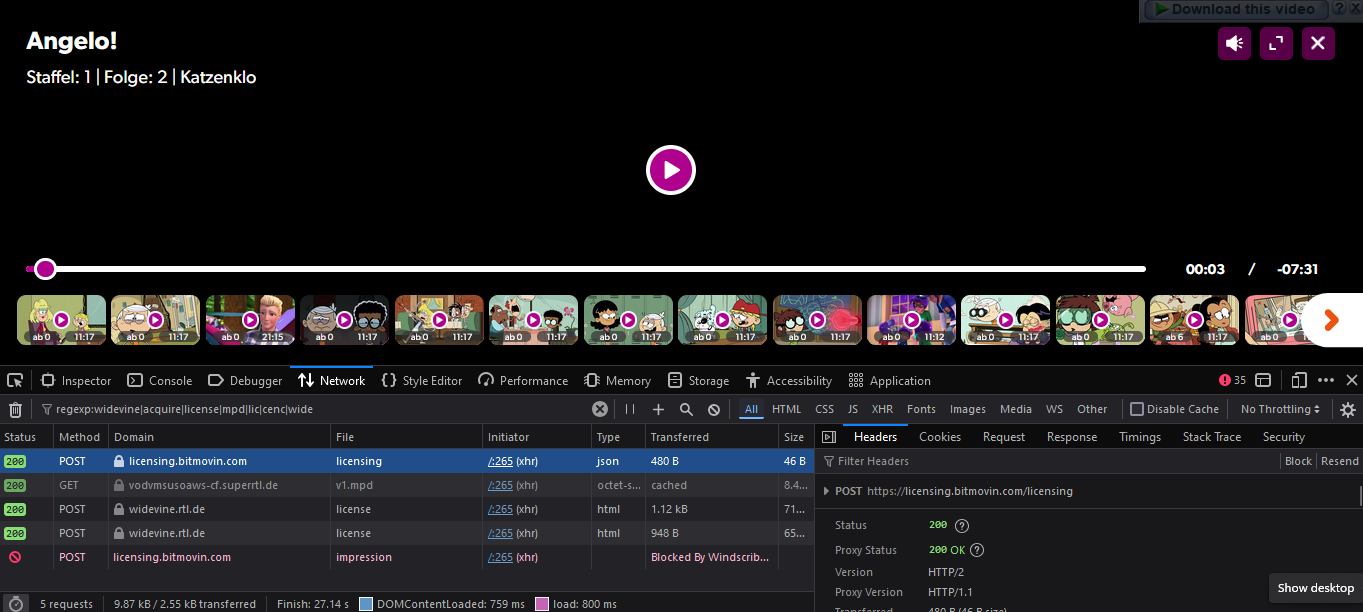Open Network settings gear
Viewport: 1363px width, 612px height.
point(1348,409)
